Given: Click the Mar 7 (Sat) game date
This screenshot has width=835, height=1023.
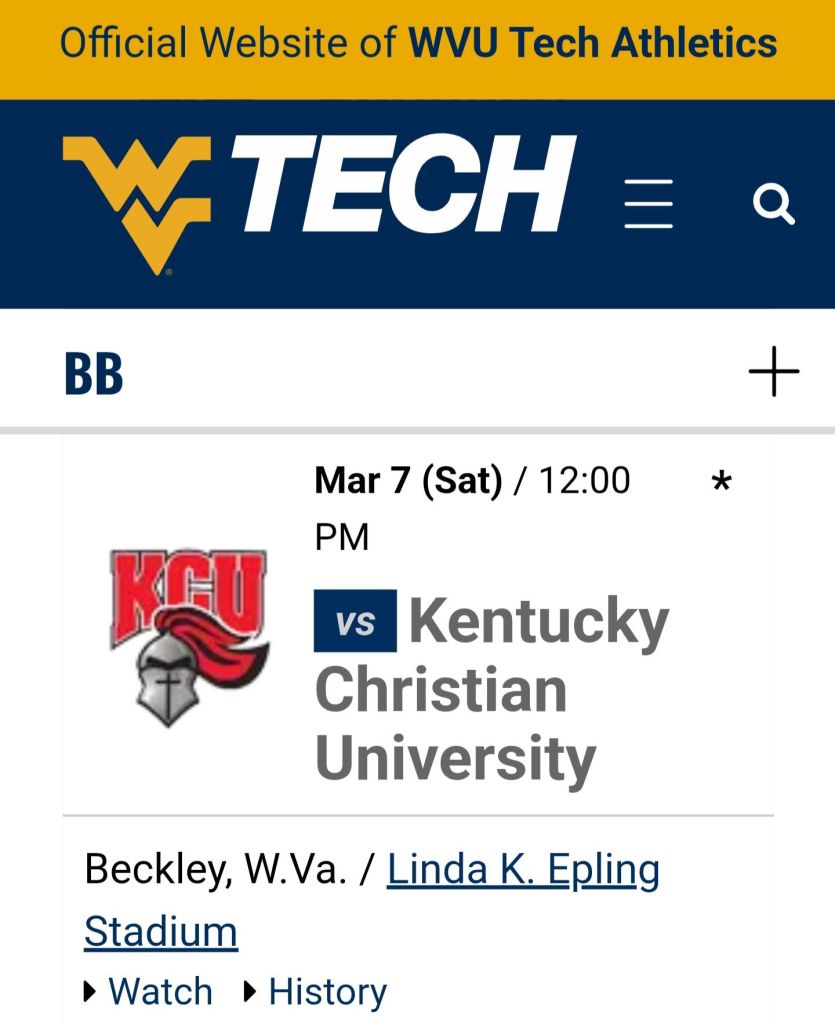Looking at the screenshot, I should (408, 481).
